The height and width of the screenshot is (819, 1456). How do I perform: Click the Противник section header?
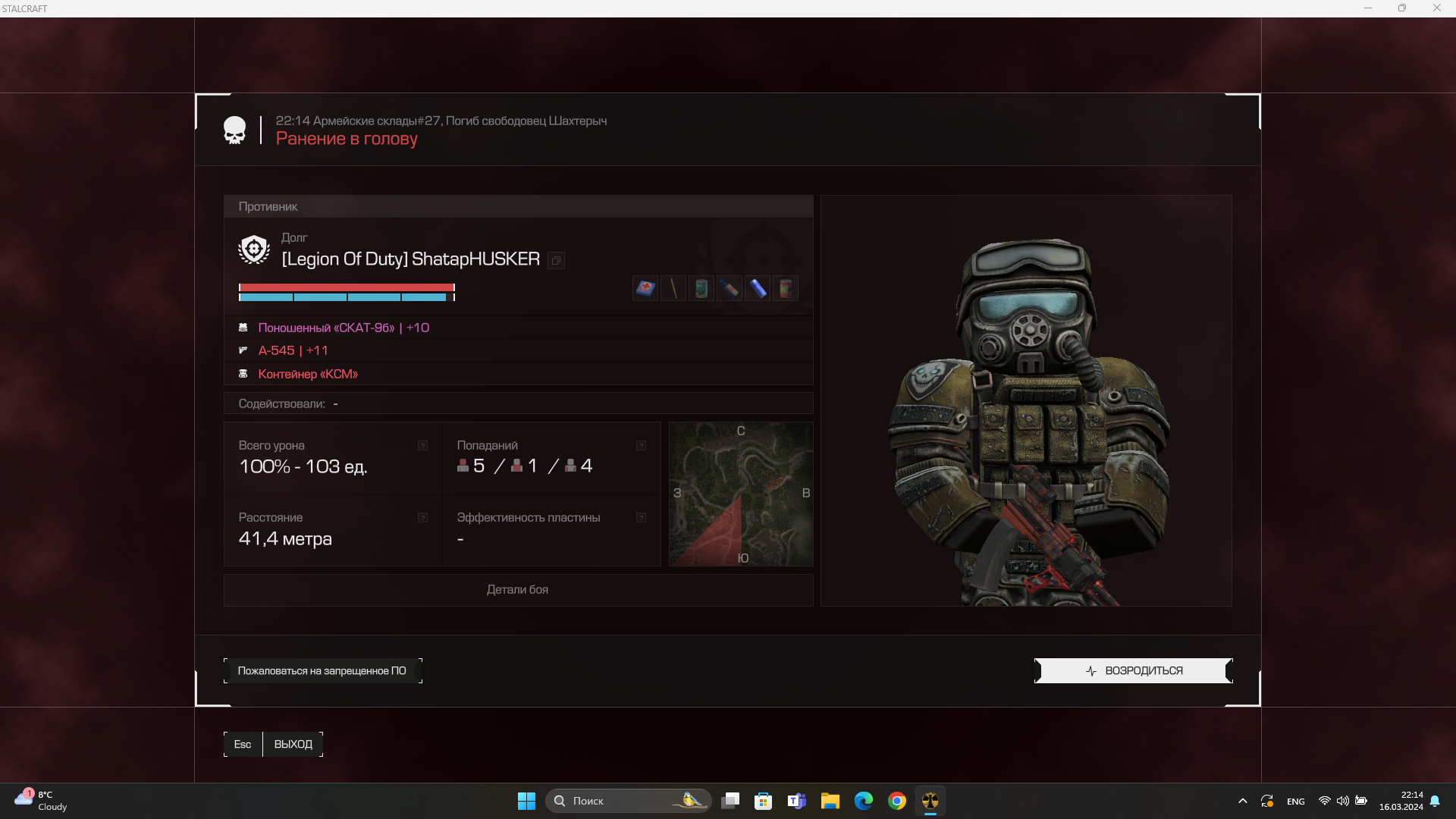518,206
